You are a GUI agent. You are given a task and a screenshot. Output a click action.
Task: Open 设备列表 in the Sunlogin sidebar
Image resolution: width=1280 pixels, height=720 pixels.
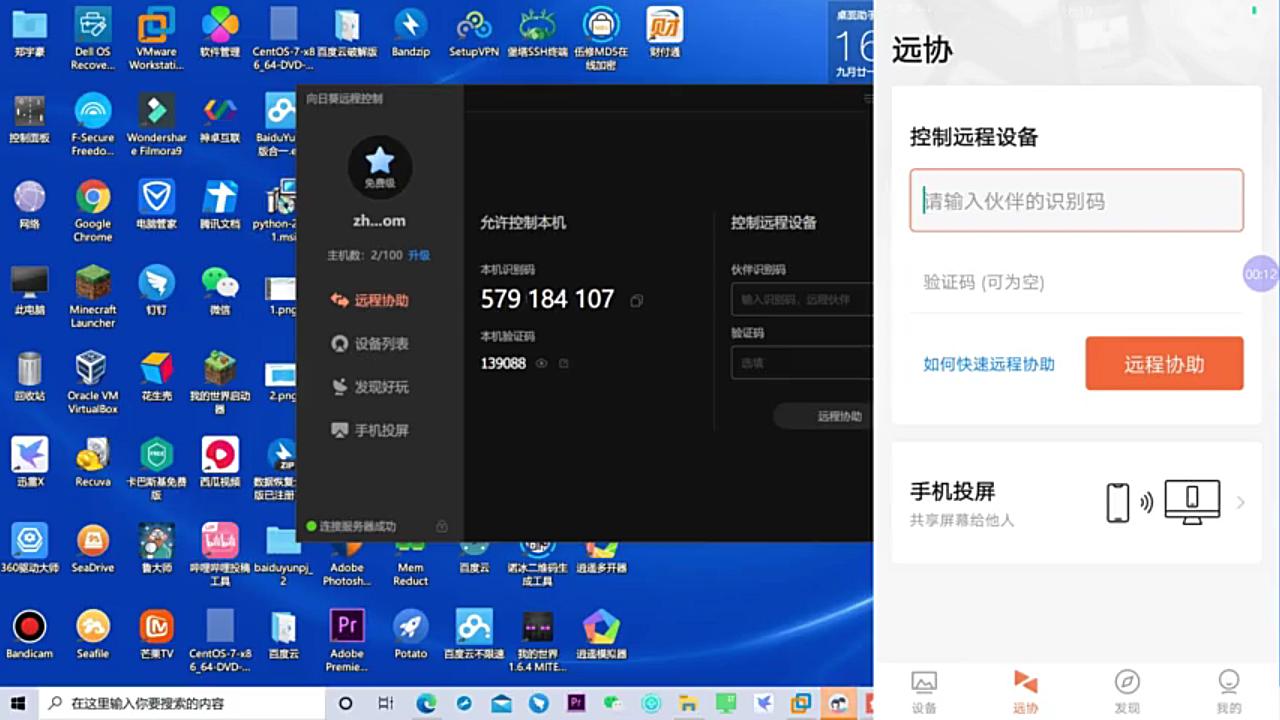370,343
